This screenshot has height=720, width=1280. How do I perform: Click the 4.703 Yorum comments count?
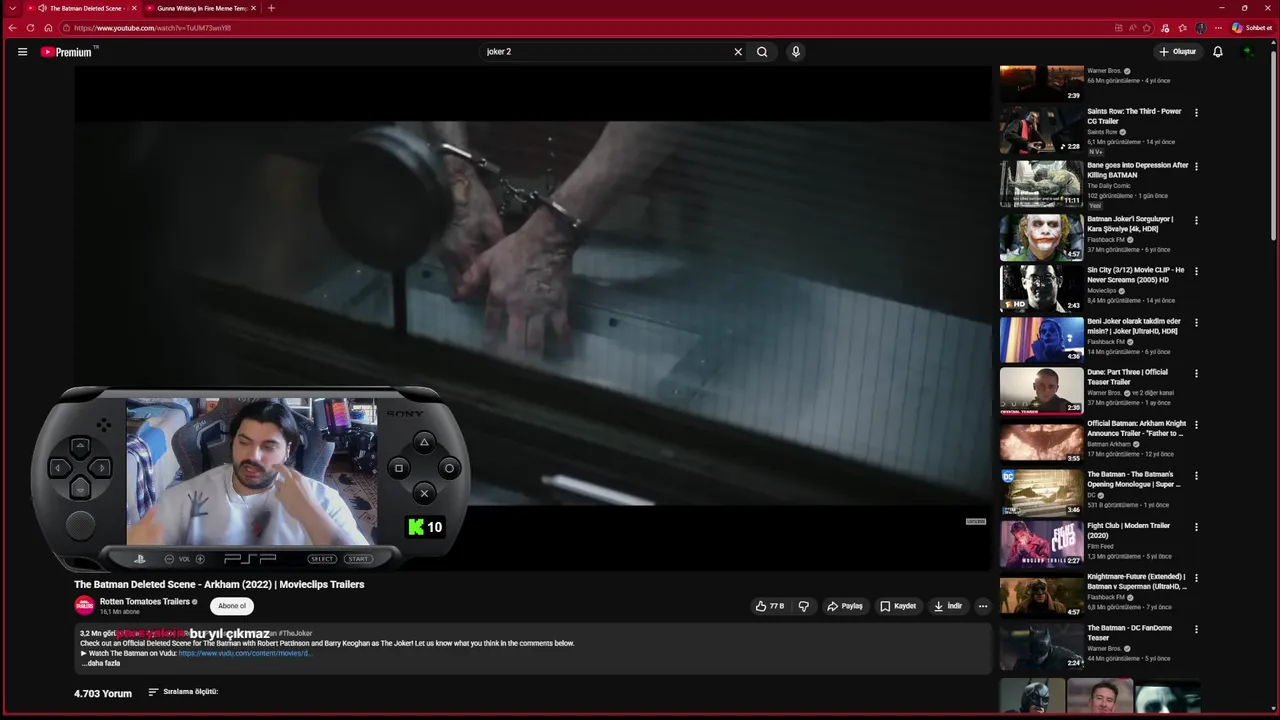[x=103, y=693]
